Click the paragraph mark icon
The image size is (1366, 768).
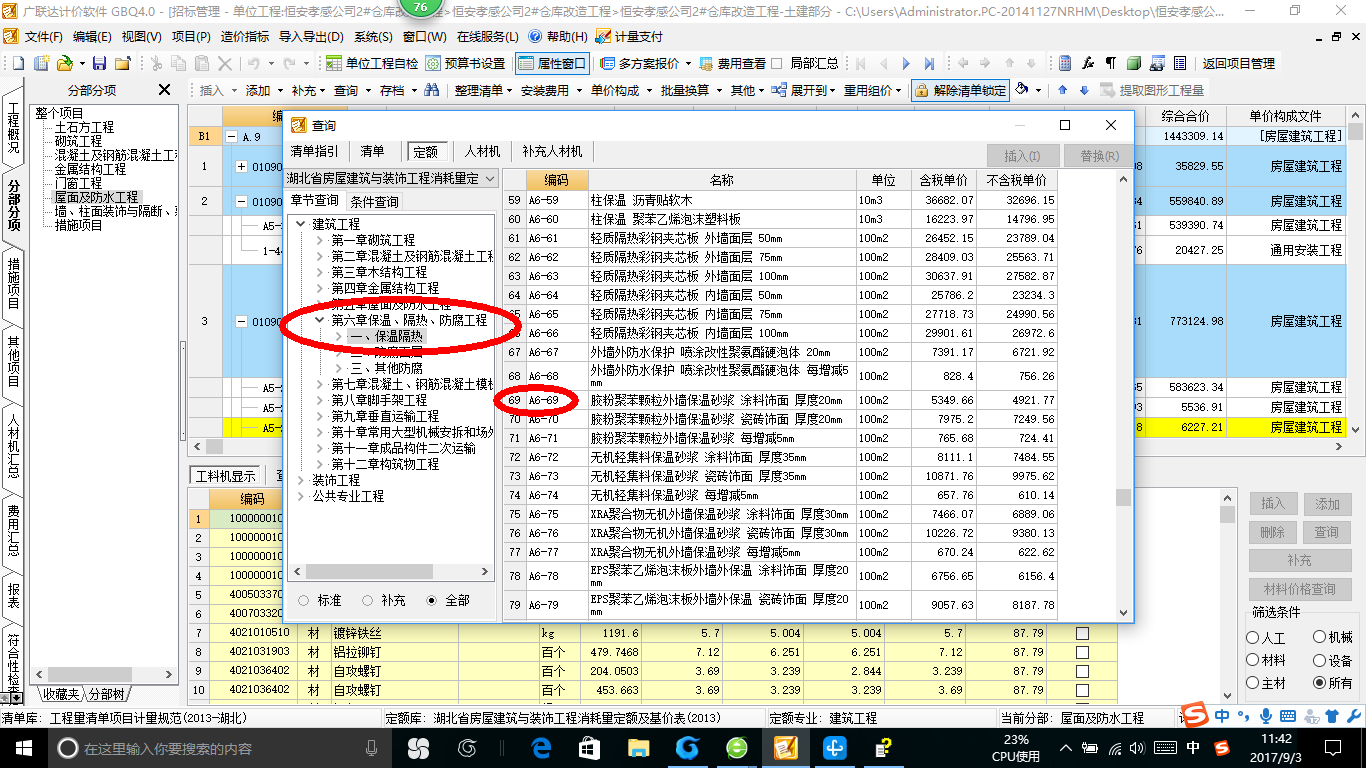[x=1111, y=63]
